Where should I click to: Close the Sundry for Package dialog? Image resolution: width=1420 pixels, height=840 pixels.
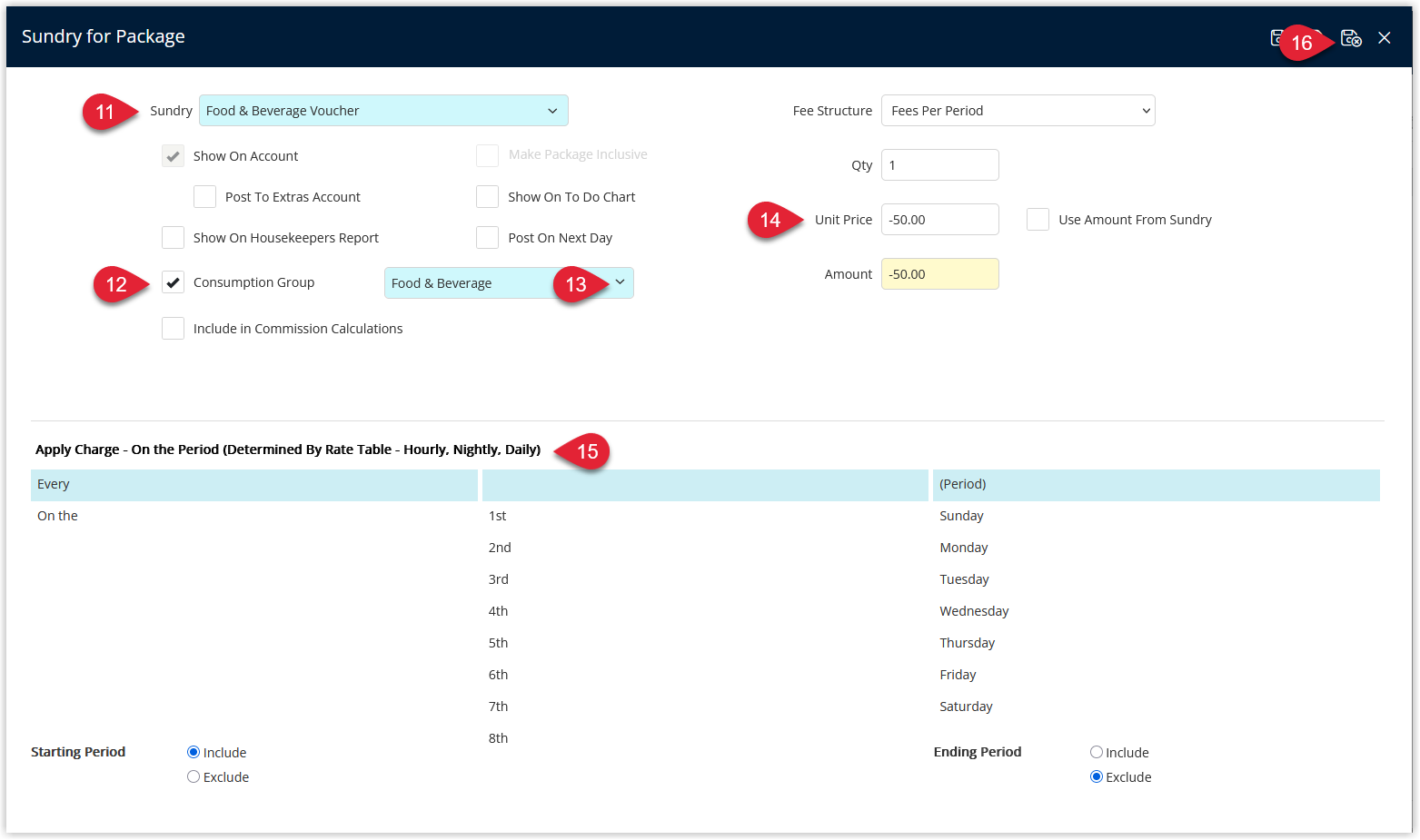pos(1384,37)
